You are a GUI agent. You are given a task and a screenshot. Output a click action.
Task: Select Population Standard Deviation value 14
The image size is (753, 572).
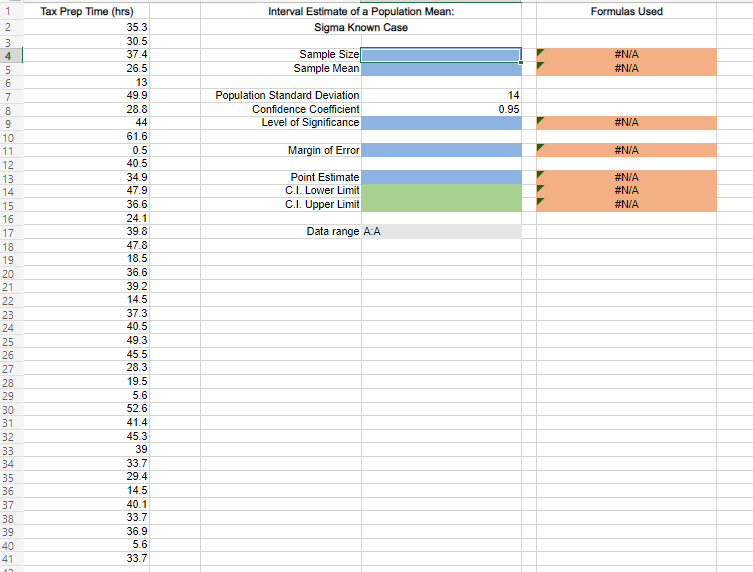click(x=441, y=96)
